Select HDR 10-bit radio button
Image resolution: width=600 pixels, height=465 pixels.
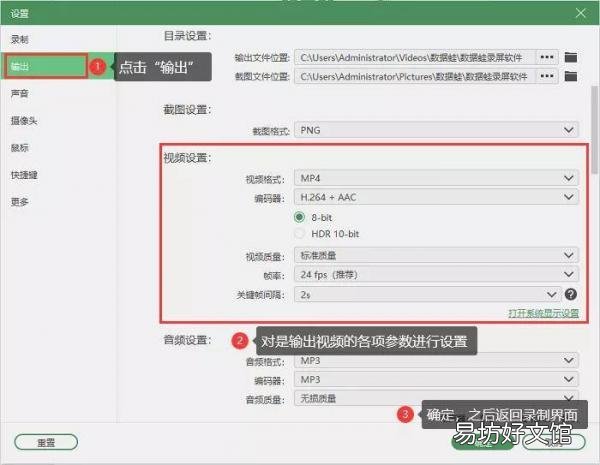299,233
